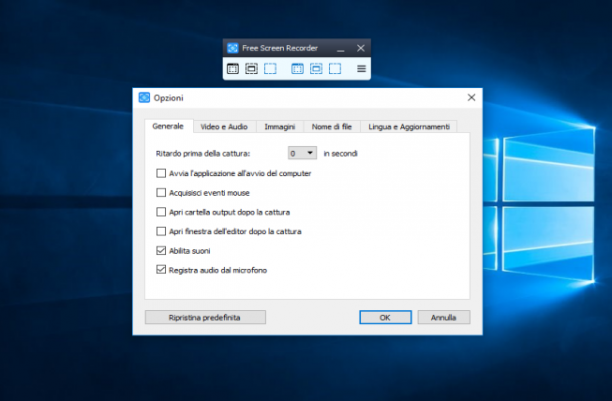The height and width of the screenshot is (401, 612).
Task: Select the Generale tab
Action: (168, 126)
